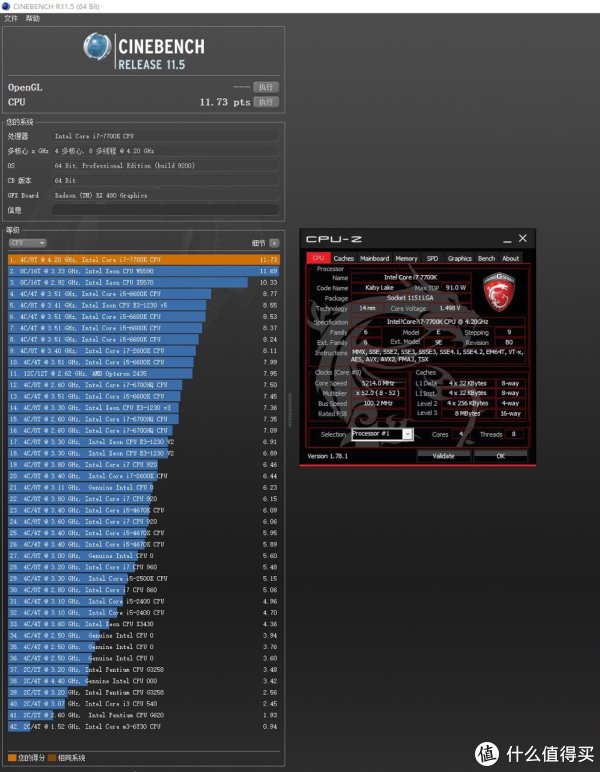Minimize the CPU-Z window
Image resolution: width=600 pixels, height=772 pixels.
507,240
